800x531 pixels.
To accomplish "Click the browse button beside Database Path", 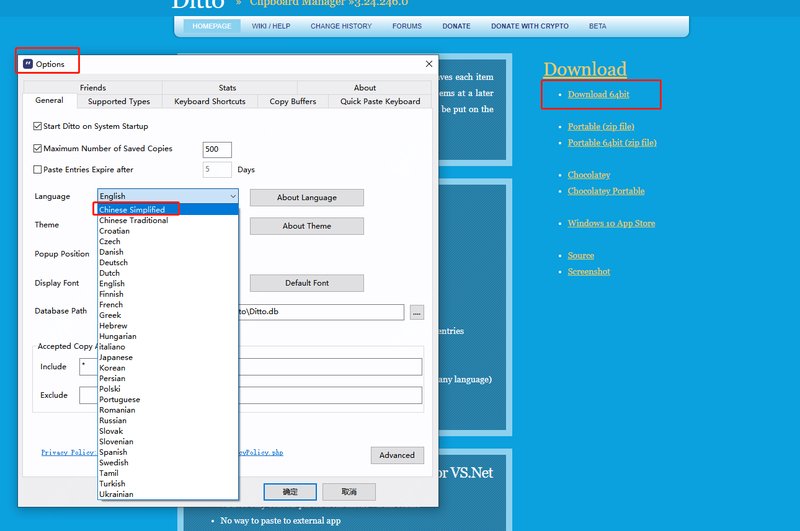I will click(416, 312).
